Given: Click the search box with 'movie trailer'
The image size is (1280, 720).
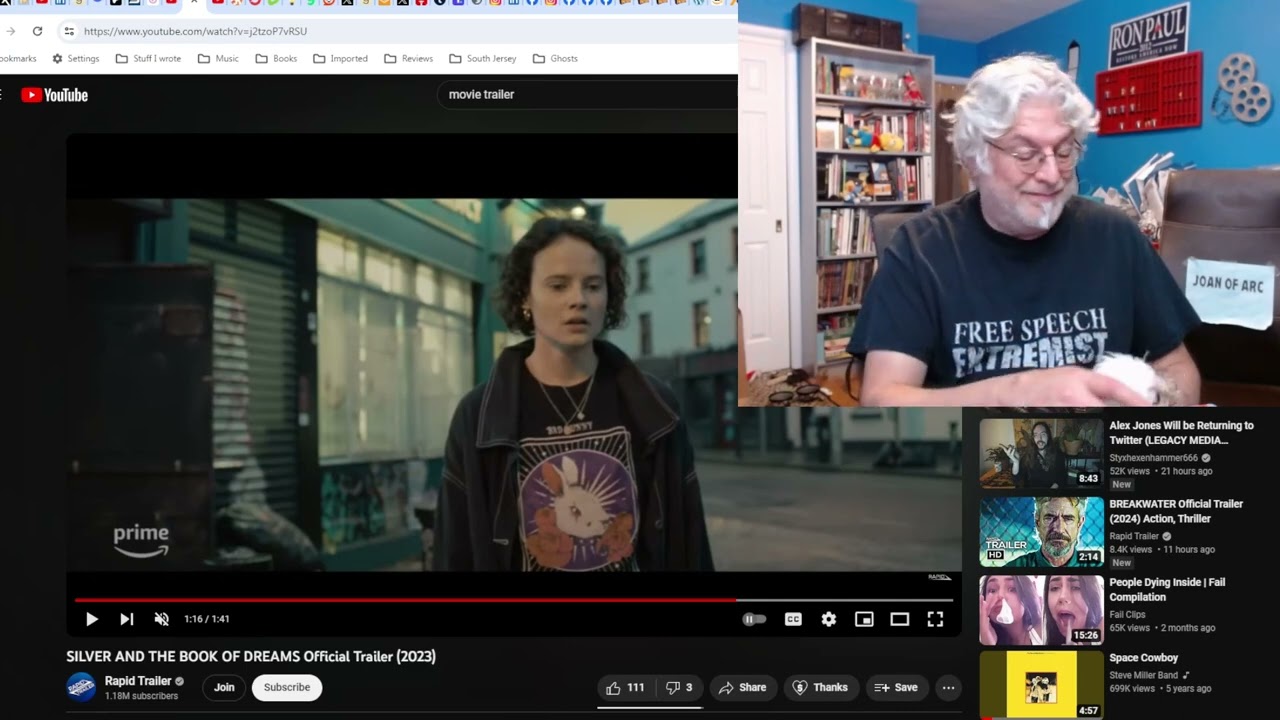Looking at the screenshot, I should (x=587, y=94).
